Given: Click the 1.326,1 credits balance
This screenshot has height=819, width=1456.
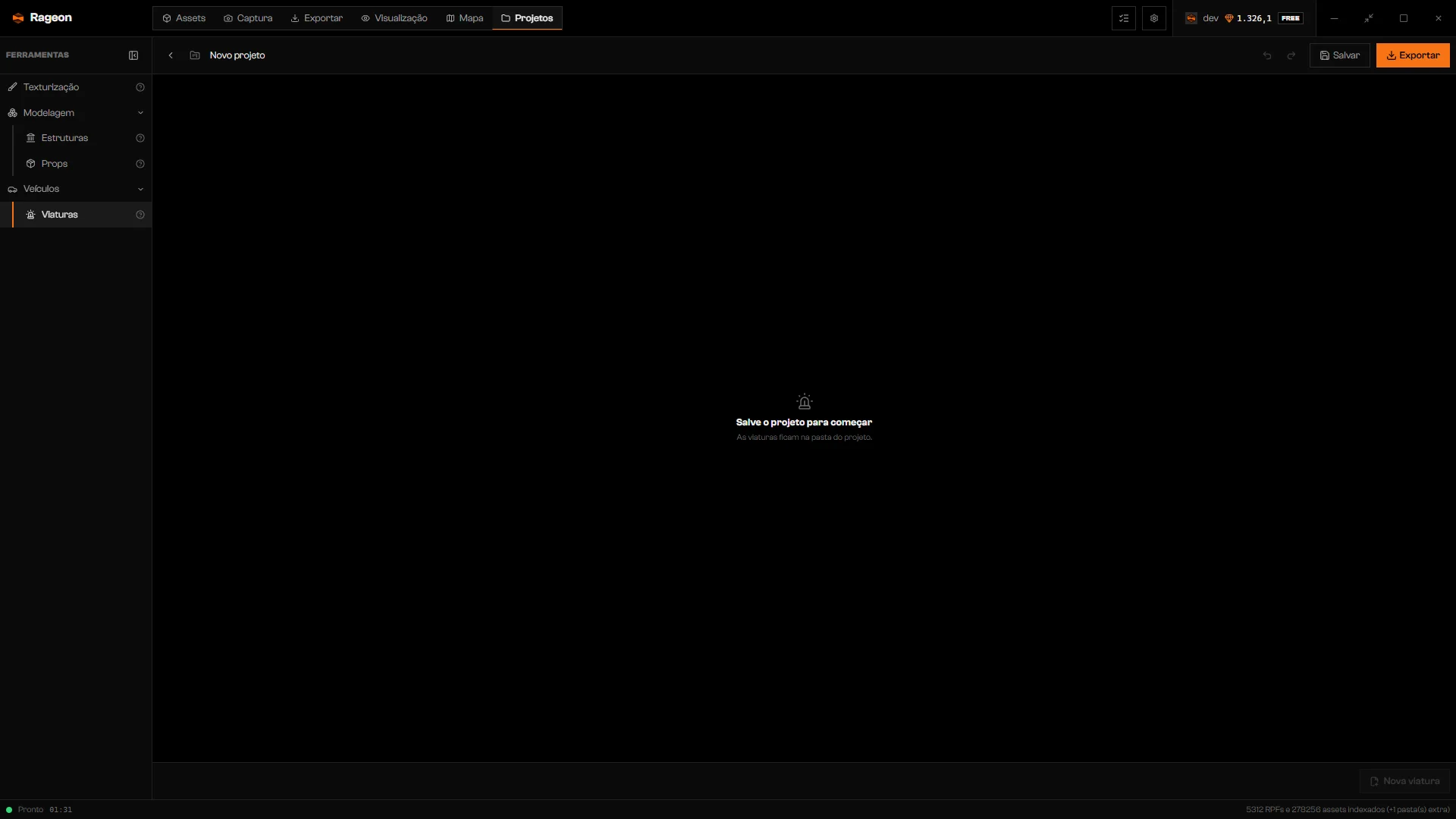Looking at the screenshot, I should coord(1254,18).
